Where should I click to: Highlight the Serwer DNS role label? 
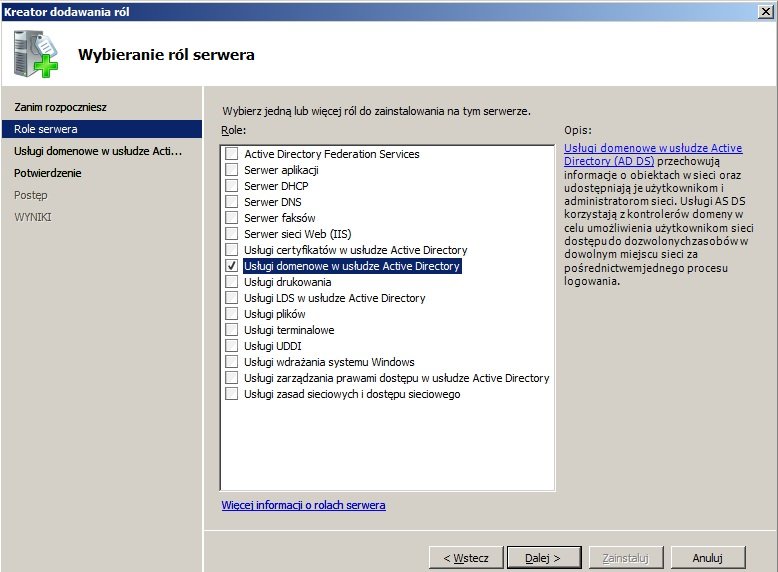[272, 202]
